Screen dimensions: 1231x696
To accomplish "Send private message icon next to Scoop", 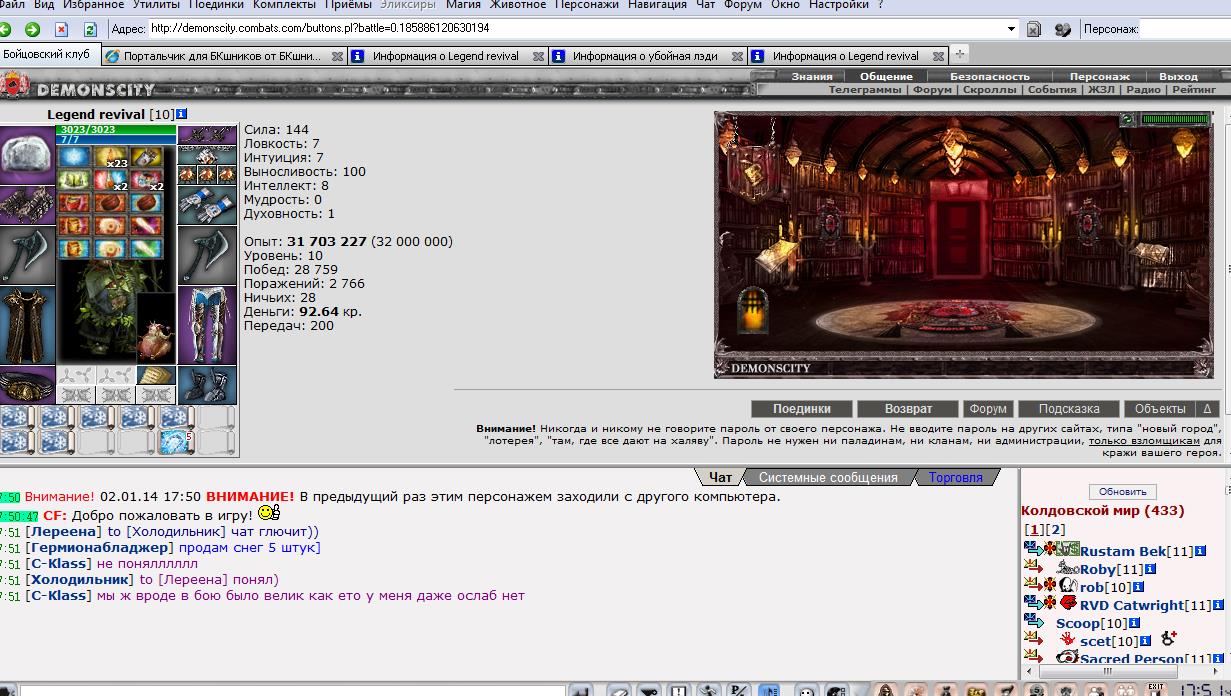I will (x=1033, y=623).
